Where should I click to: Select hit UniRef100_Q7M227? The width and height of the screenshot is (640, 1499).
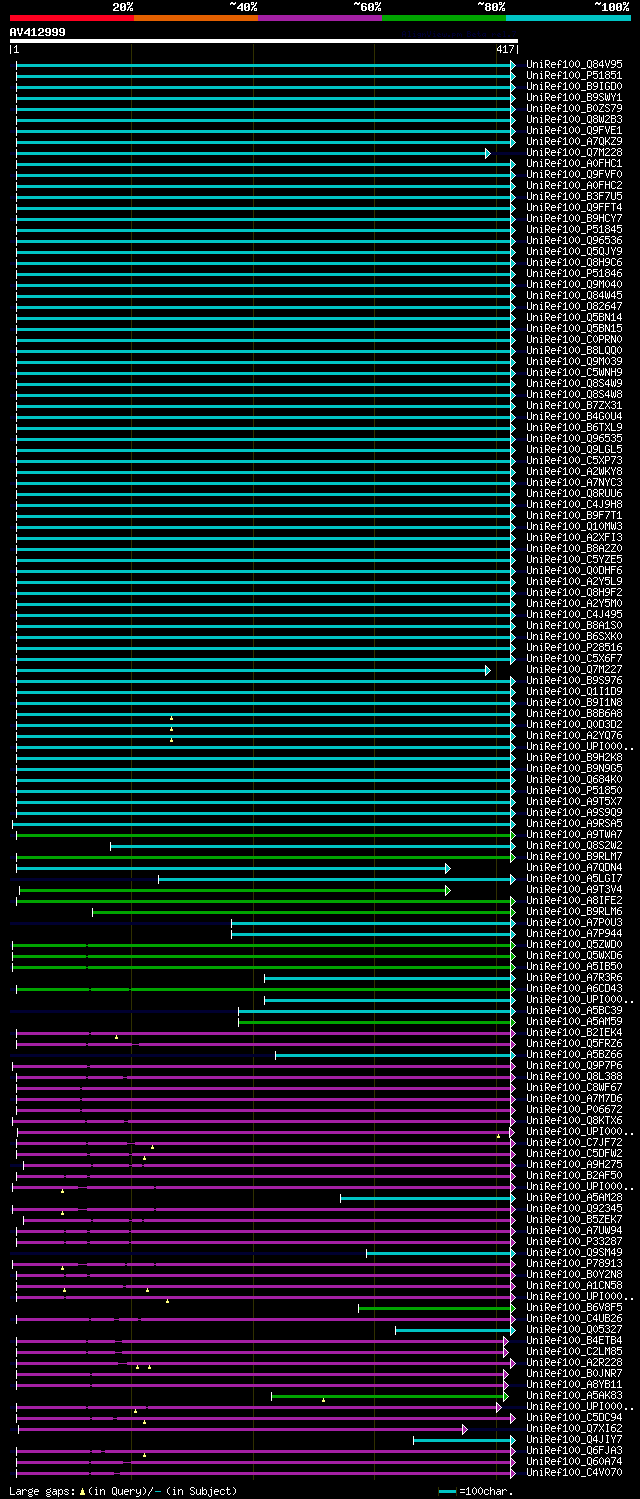coord(573,669)
